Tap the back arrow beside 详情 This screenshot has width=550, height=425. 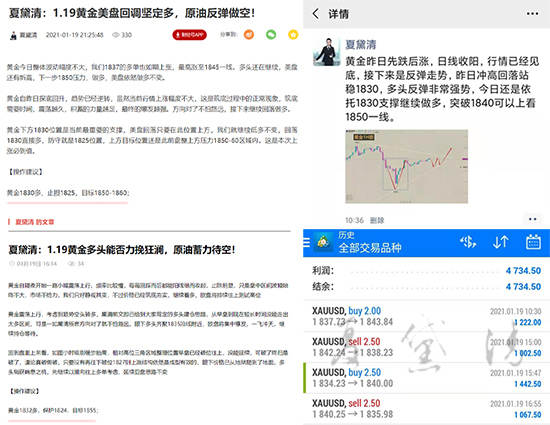(x=316, y=14)
